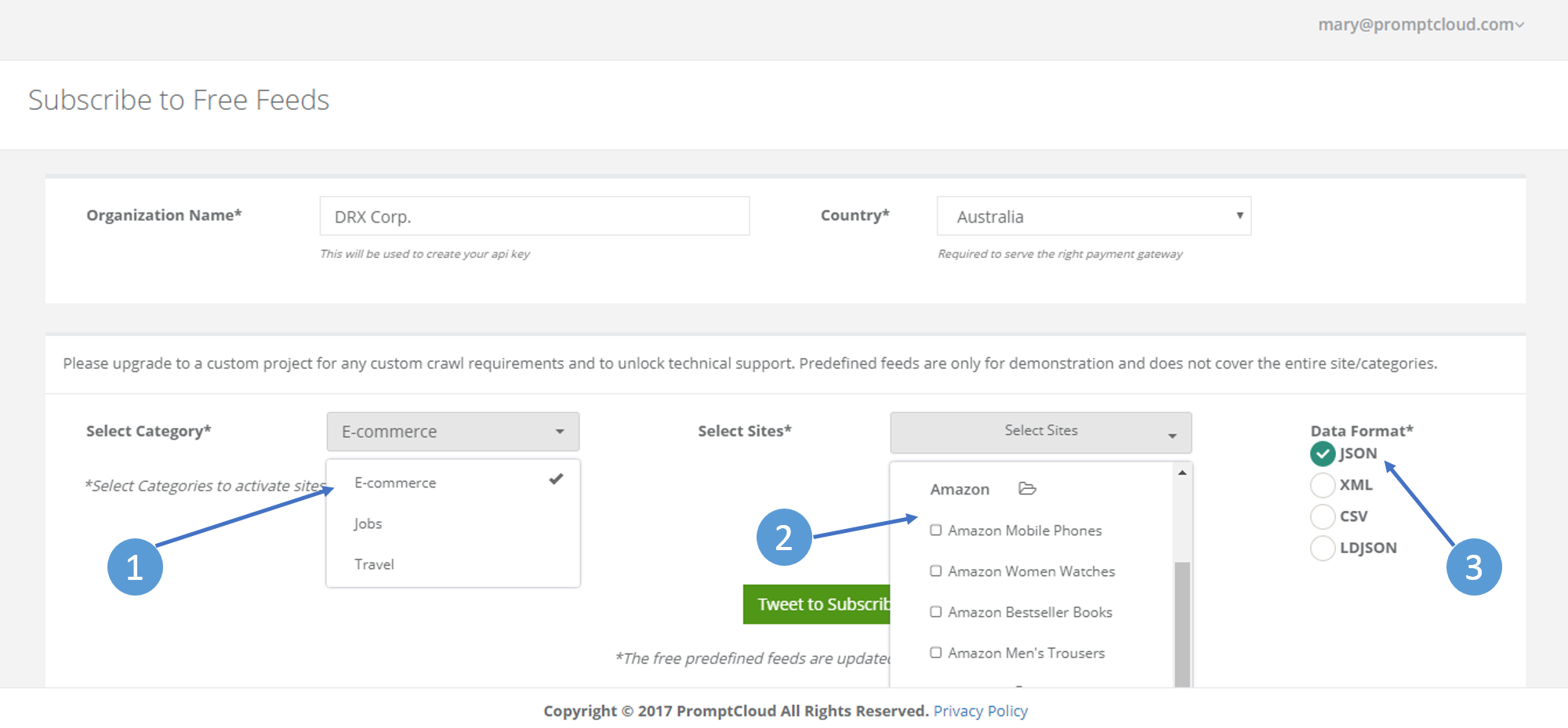Open the Select Sites dropdown
The height and width of the screenshot is (728, 1568).
tap(1040, 432)
